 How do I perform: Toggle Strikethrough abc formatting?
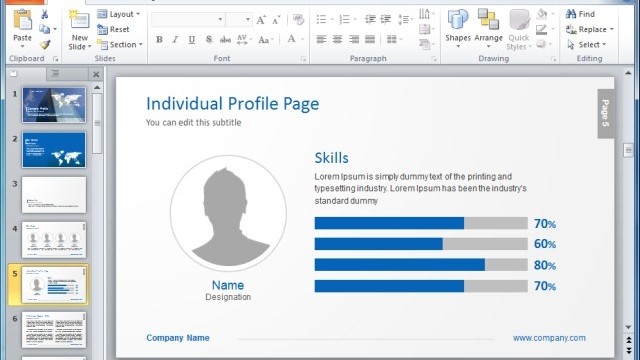(225, 40)
